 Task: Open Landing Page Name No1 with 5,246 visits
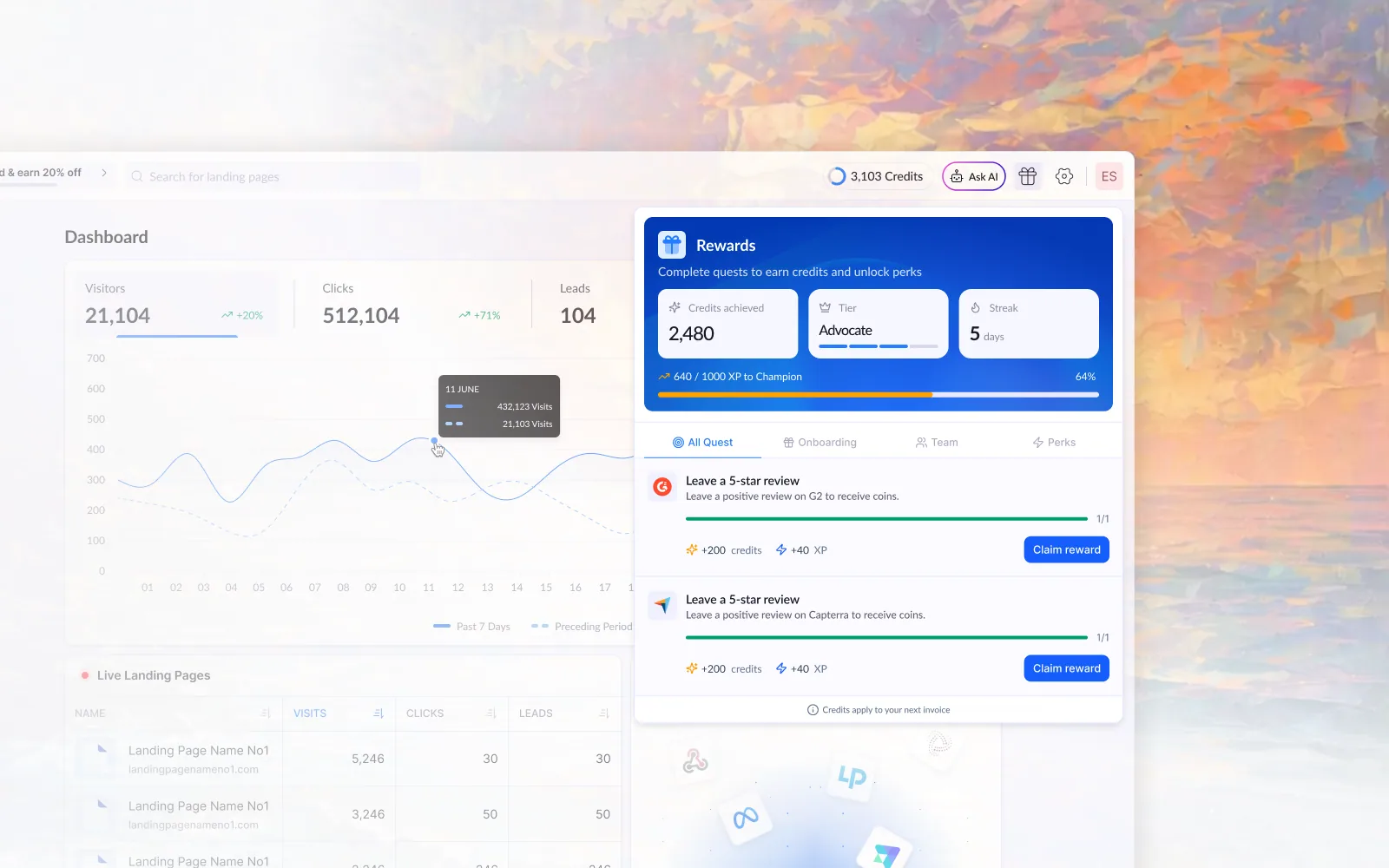pyautogui.click(x=199, y=751)
